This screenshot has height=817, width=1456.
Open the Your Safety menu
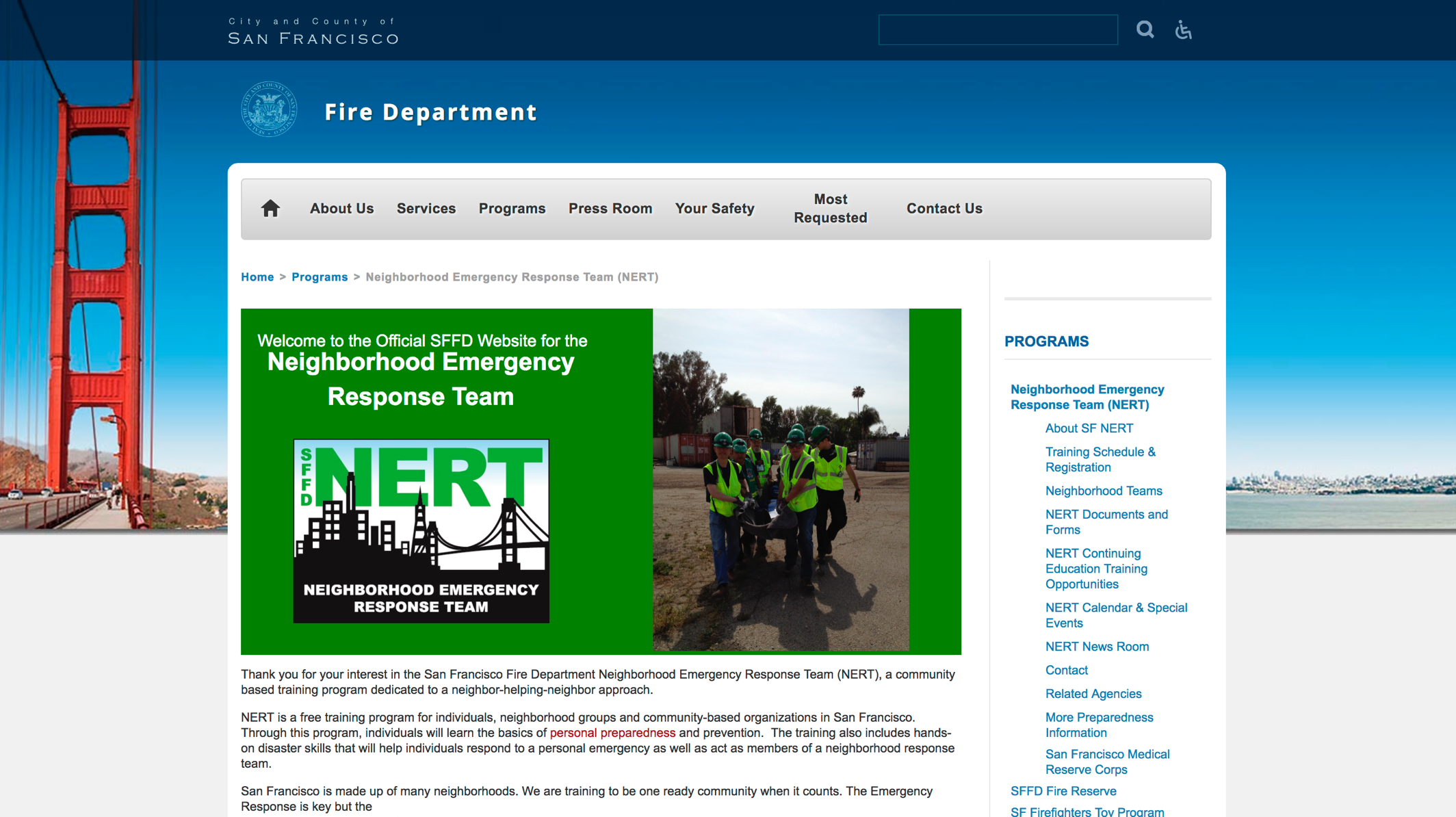(714, 209)
